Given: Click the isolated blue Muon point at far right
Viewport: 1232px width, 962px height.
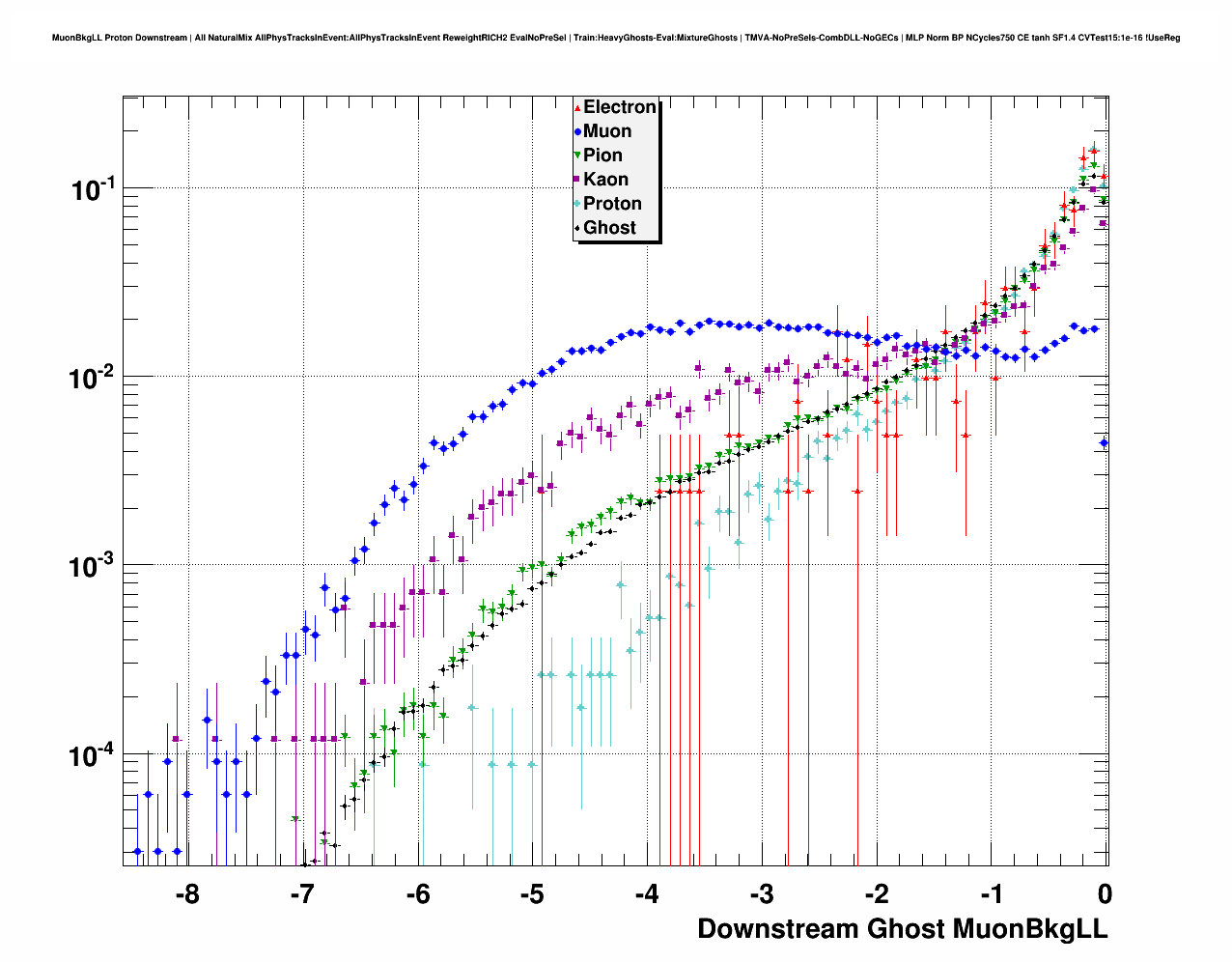Looking at the screenshot, I should point(1105,443).
